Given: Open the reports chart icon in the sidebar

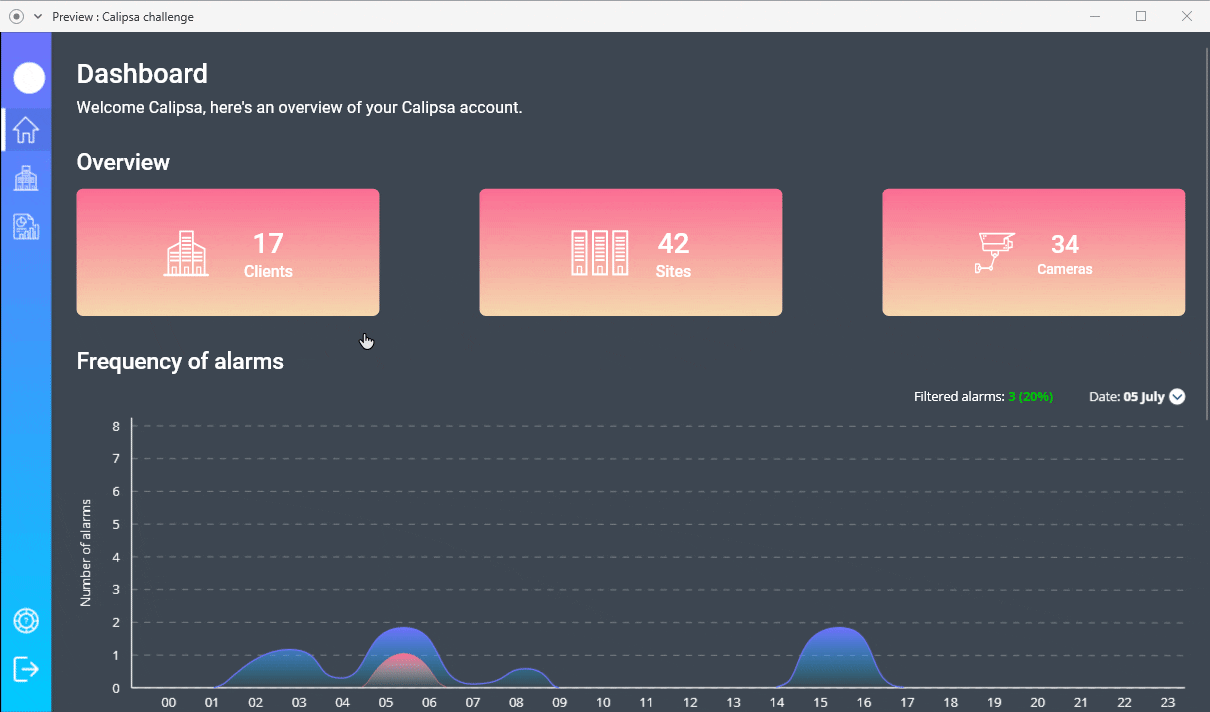Looking at the screenshot, I should (26, 226).
